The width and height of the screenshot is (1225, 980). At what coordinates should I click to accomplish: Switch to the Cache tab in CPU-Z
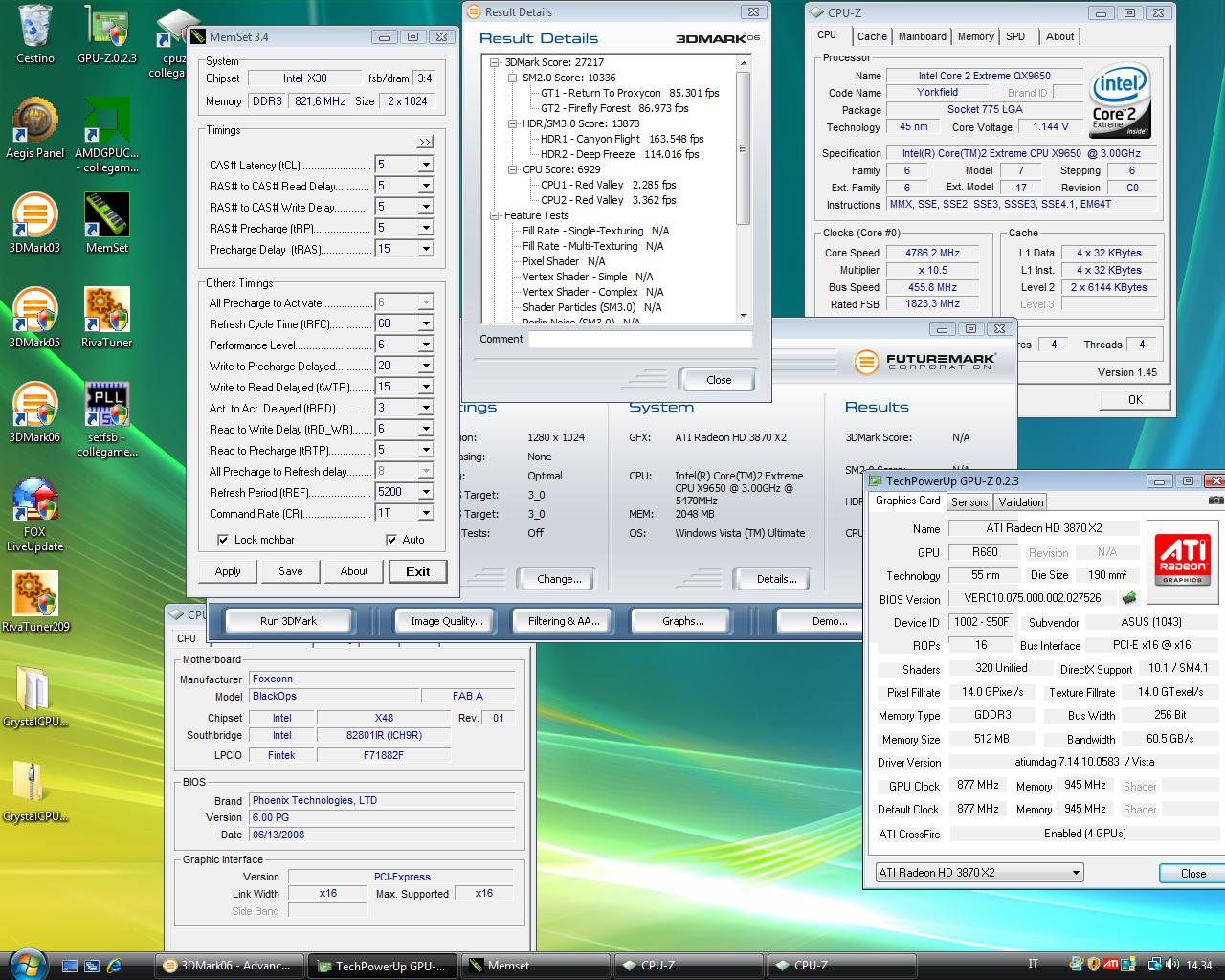pyautogui.click(x=871, y=36)
